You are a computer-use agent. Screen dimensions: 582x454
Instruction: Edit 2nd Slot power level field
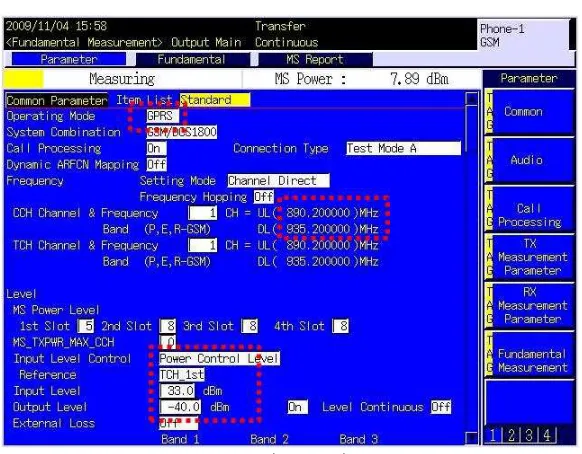[x=167, y=326]
